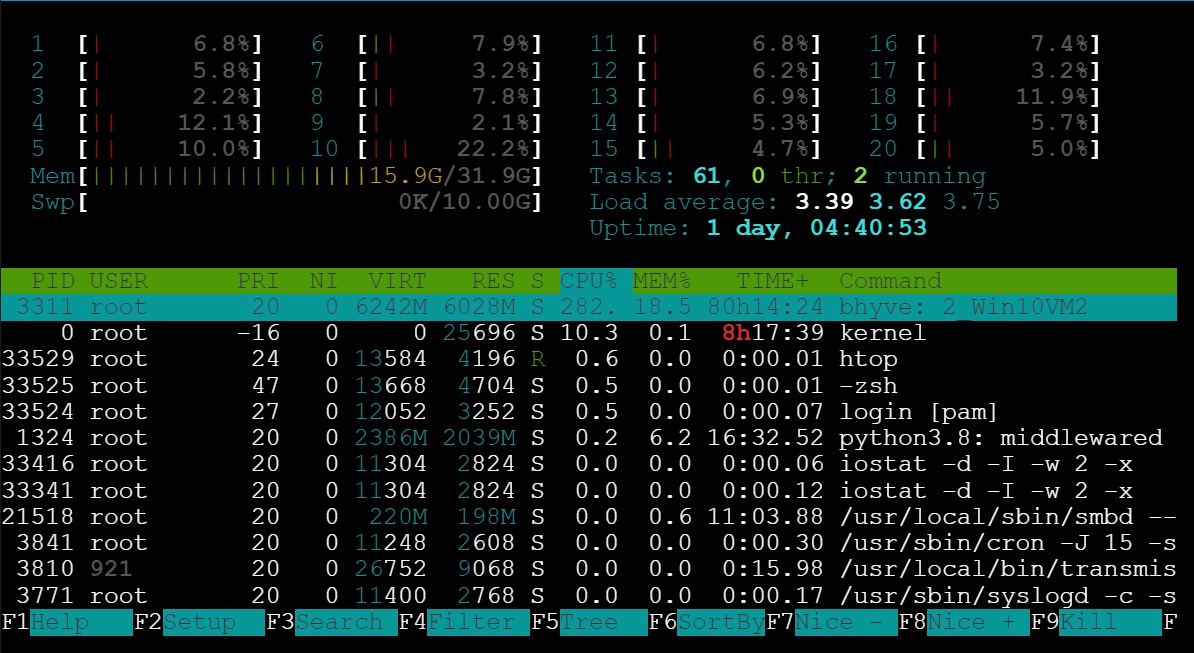The width and height of the screenshot is (1194, 653).
Task: Click the 6.2 MEM% value
Action: (x=669, y=438)
